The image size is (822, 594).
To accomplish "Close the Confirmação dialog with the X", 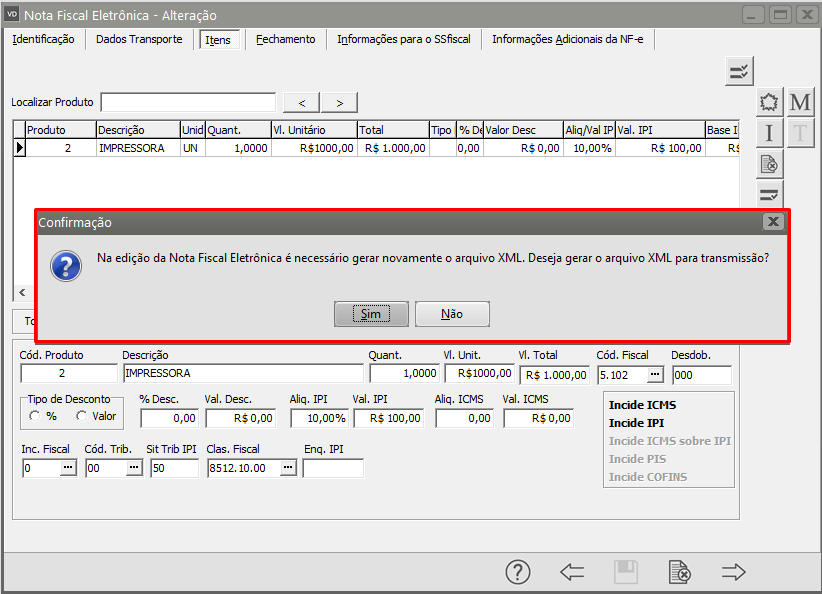I will pyautogui.click(x=772, y=222).
